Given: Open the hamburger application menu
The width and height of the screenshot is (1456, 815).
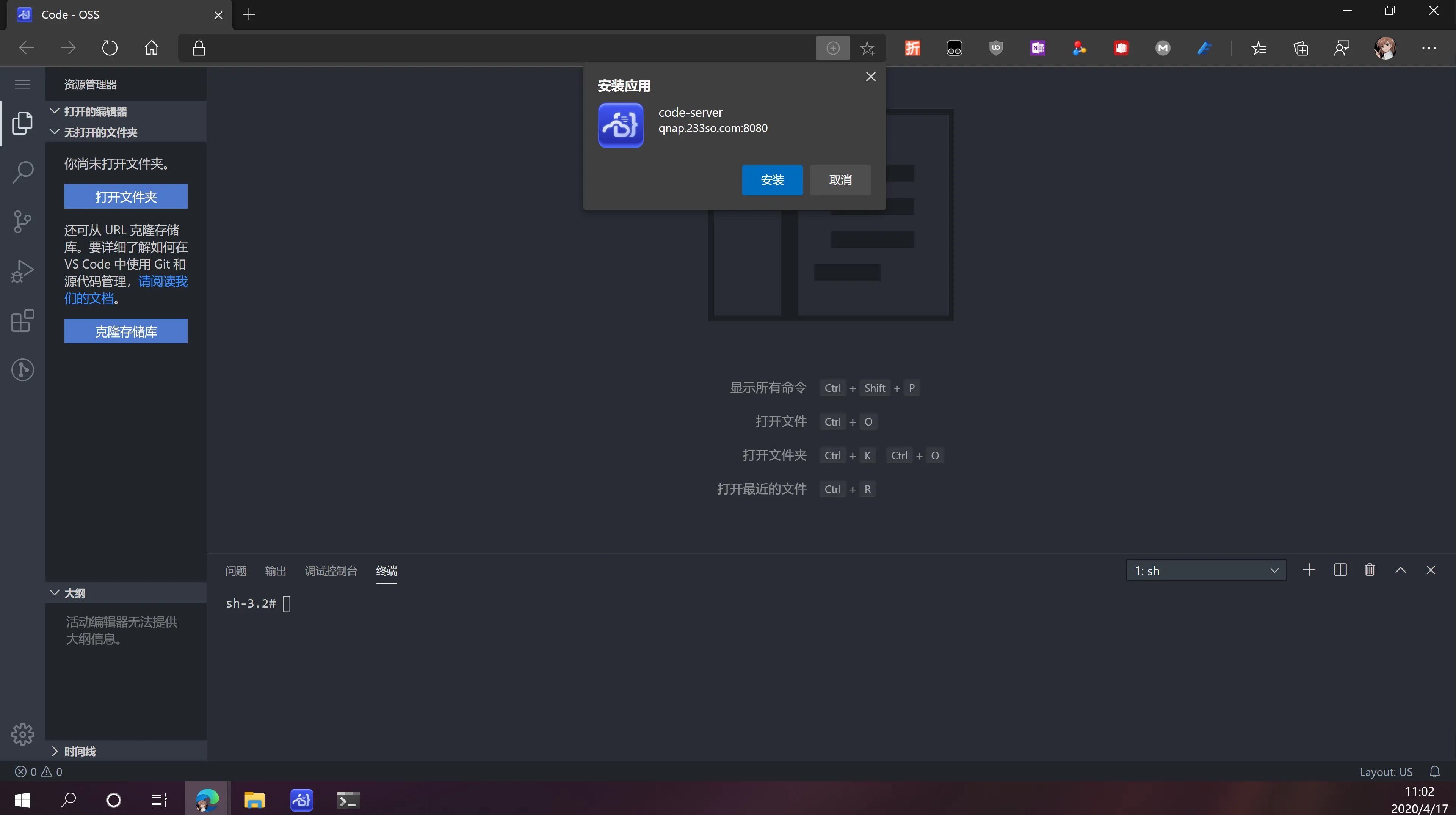Looking at the screenshot, I should tap(23, 84).
